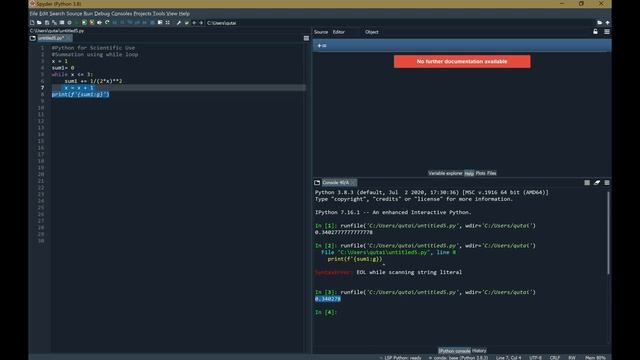
Task: Open the Edit menu
Action: pyautogui.click(x=43, y=13)
